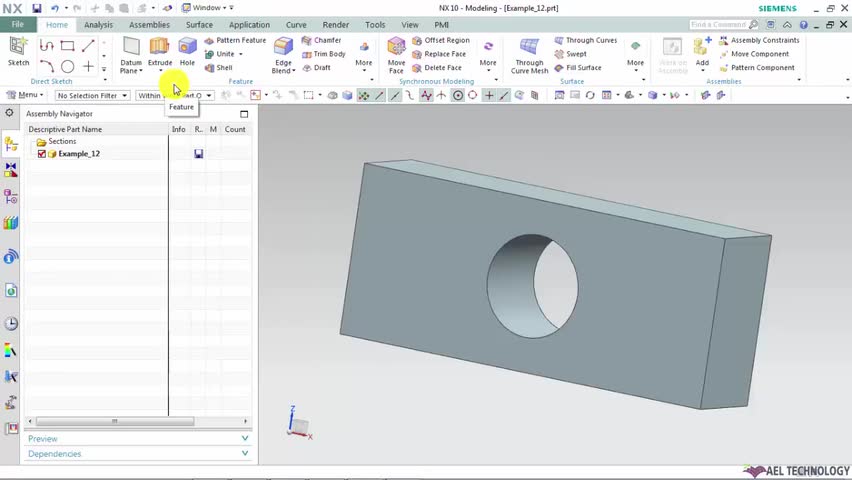This screenshot has width=852, height=480.
Task: Click the Assembly Navigator horizontal scrollbar
Action: point(112,421)
